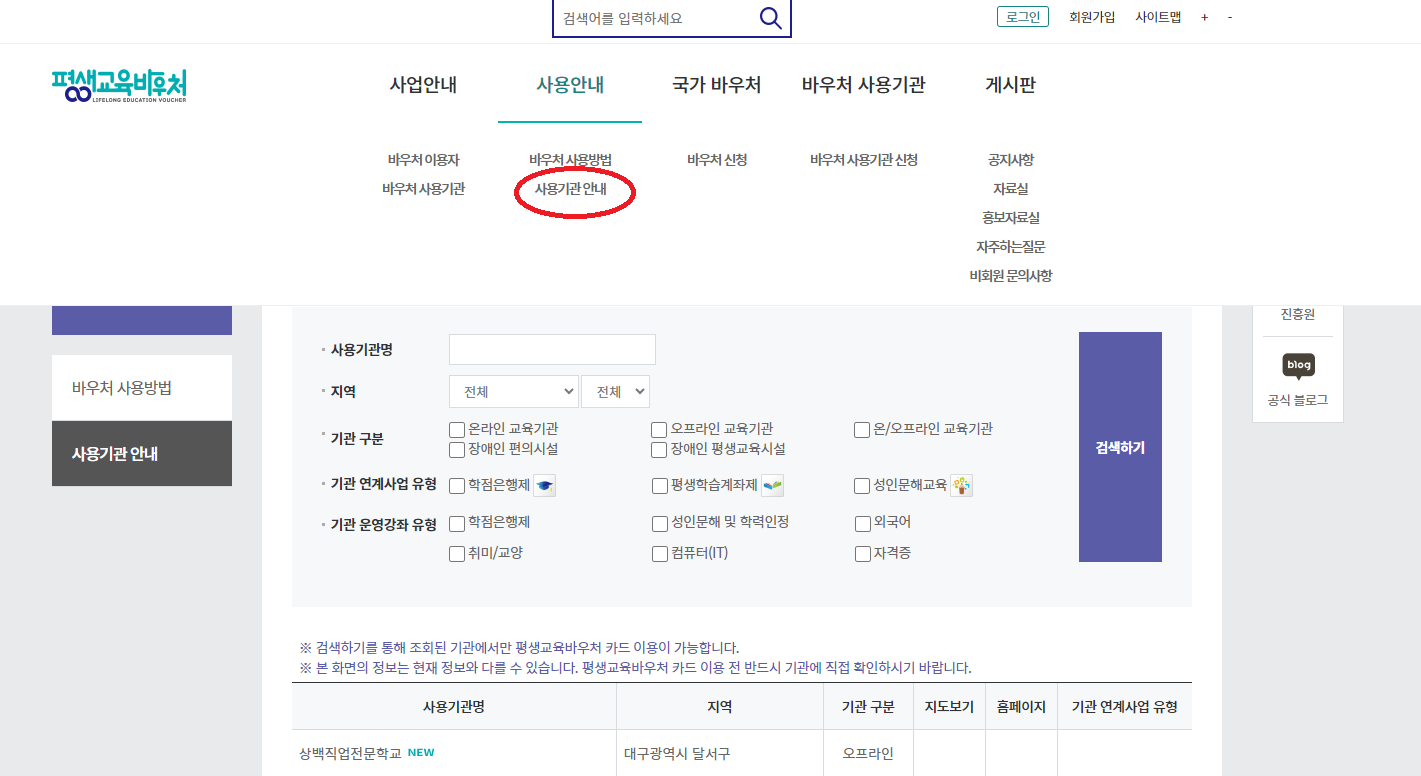The width and height of the screenshot is (1421, 776).
Task: Click the 성인문해교육 icon
Action: pos(961,486)
